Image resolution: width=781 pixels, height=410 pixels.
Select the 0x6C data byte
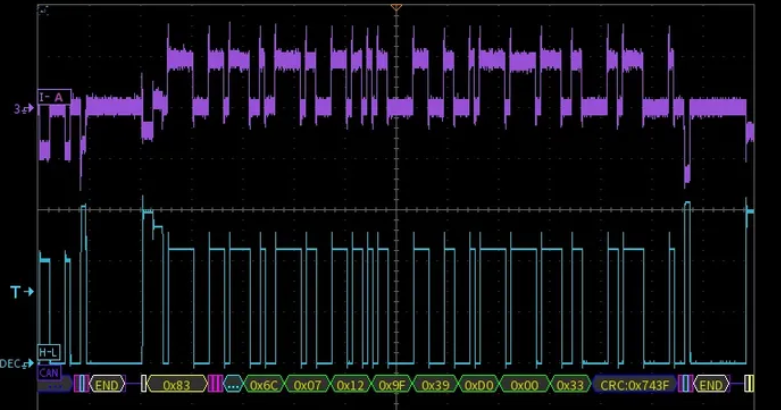point(264,384)
